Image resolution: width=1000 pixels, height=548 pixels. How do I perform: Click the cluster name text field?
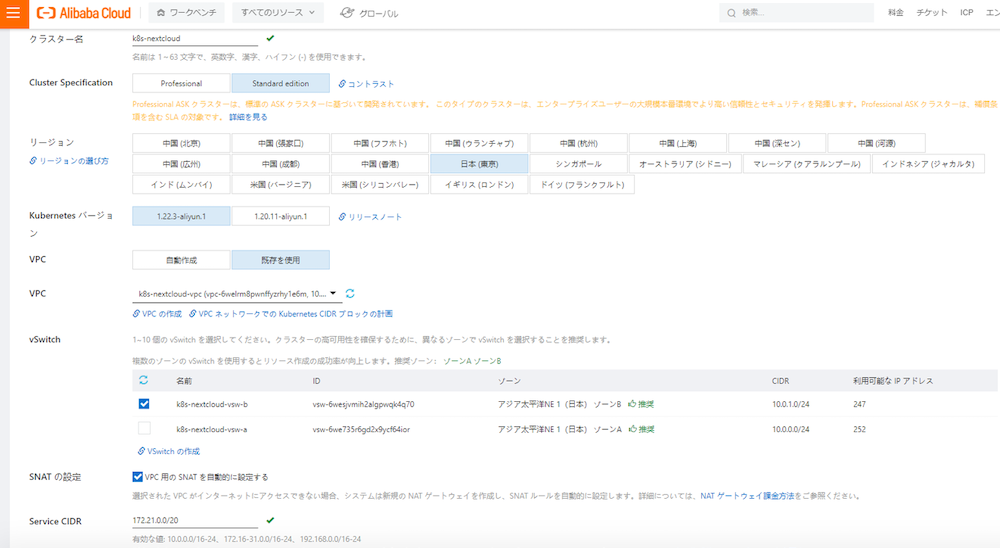195,39
